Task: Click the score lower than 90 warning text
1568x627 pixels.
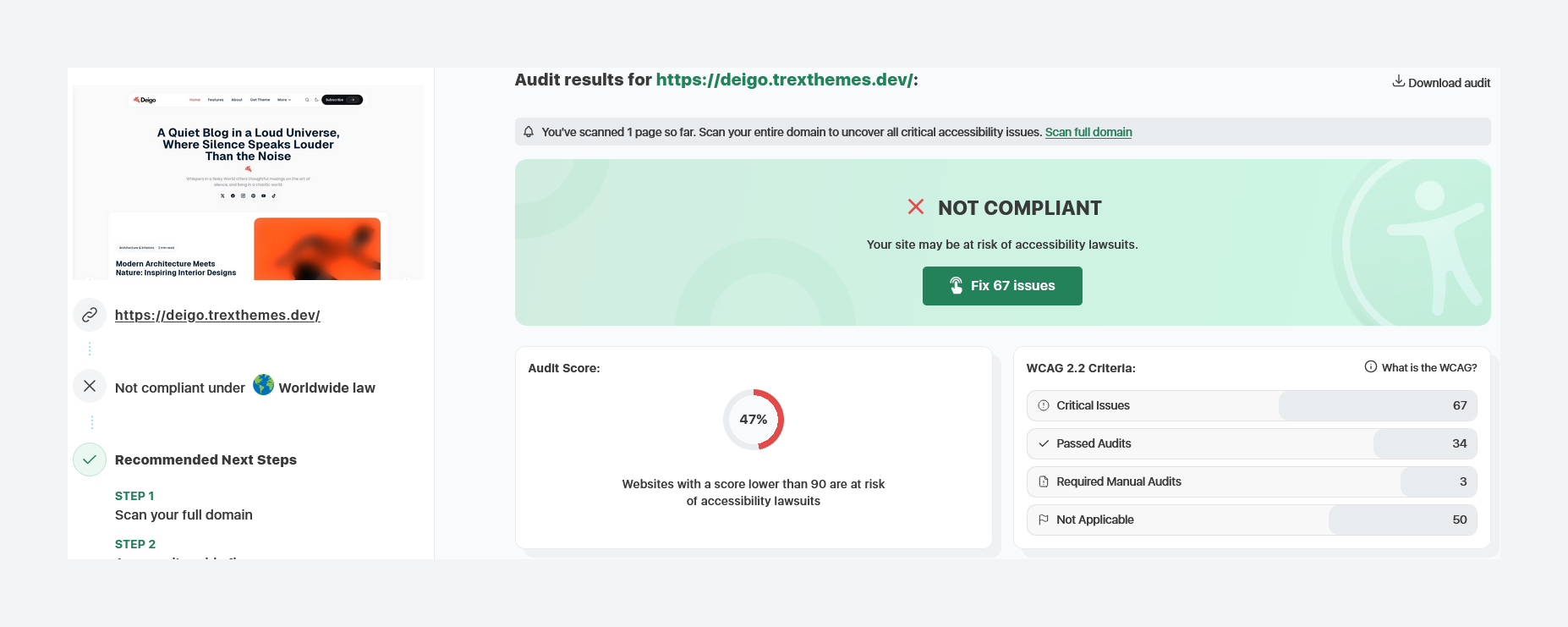Action: click(x=754, y=492)
